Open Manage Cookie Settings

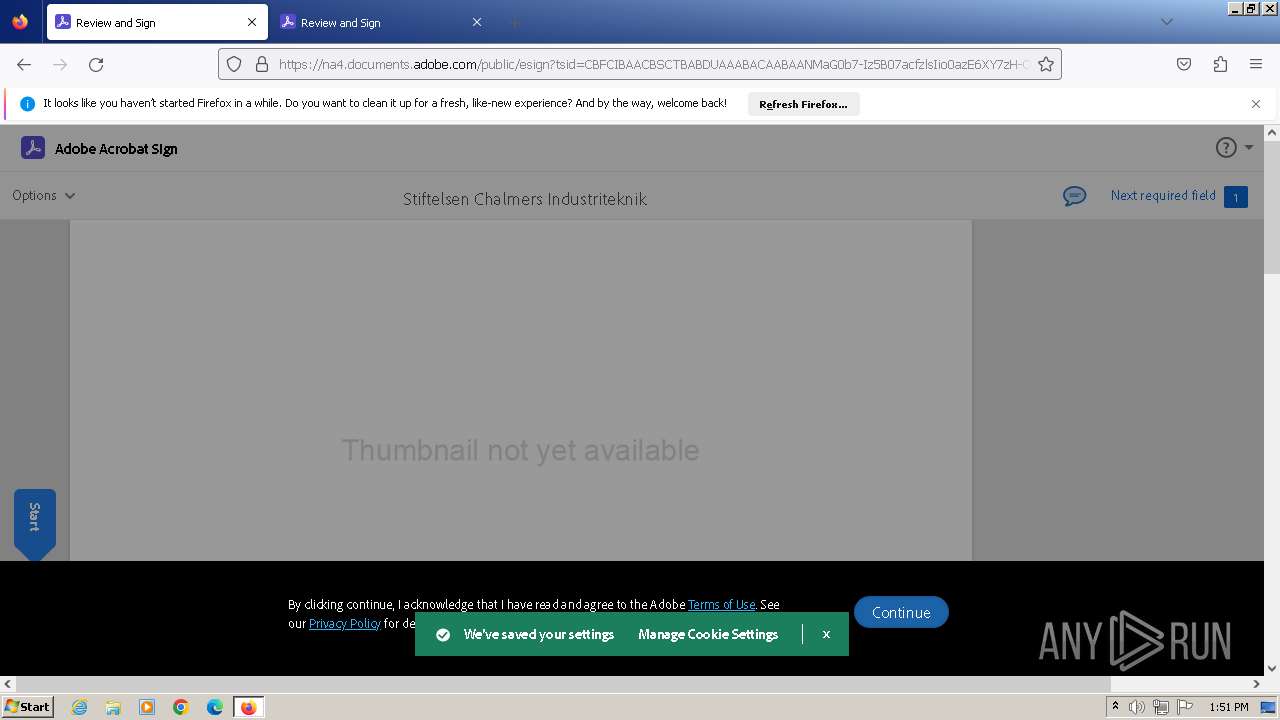pyautogui.click(x=708, y=634)
